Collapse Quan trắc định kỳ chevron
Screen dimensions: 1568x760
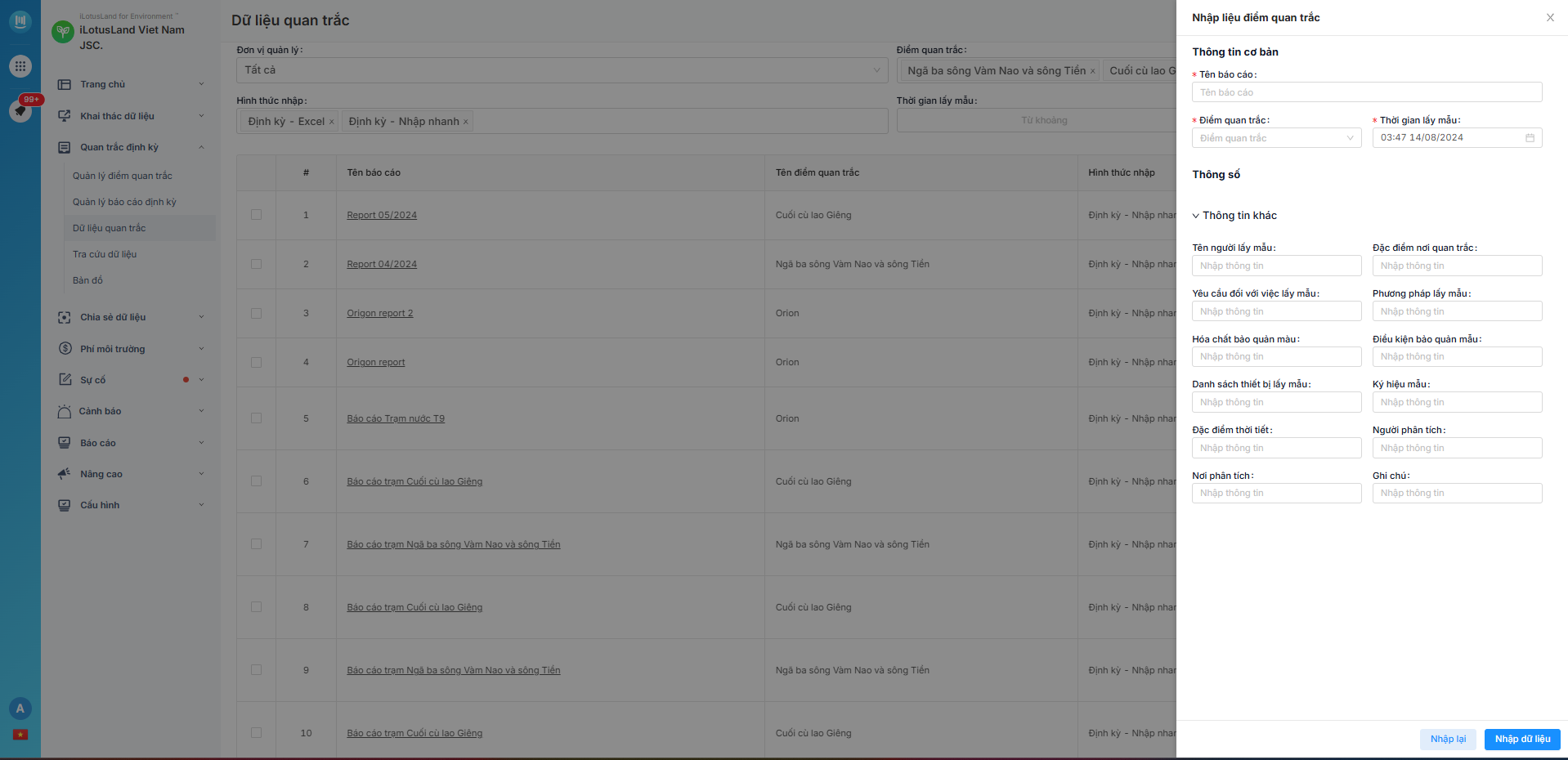click(201, 147)
